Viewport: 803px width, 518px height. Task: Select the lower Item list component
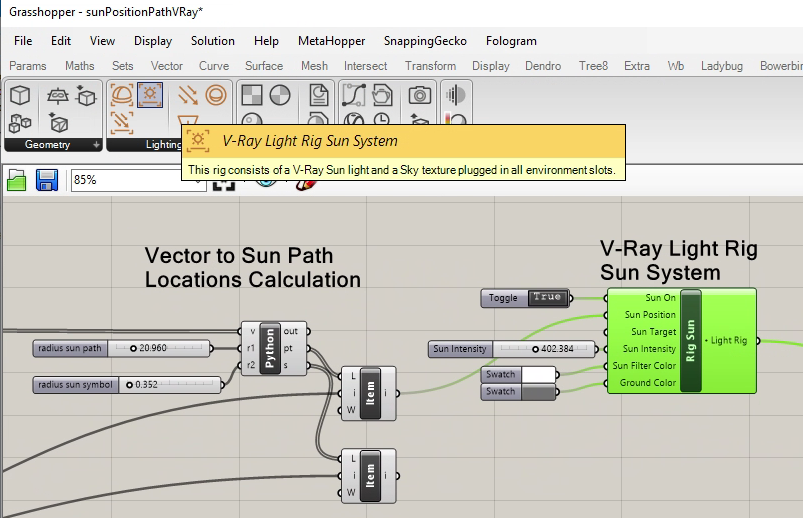pos(370,476)
